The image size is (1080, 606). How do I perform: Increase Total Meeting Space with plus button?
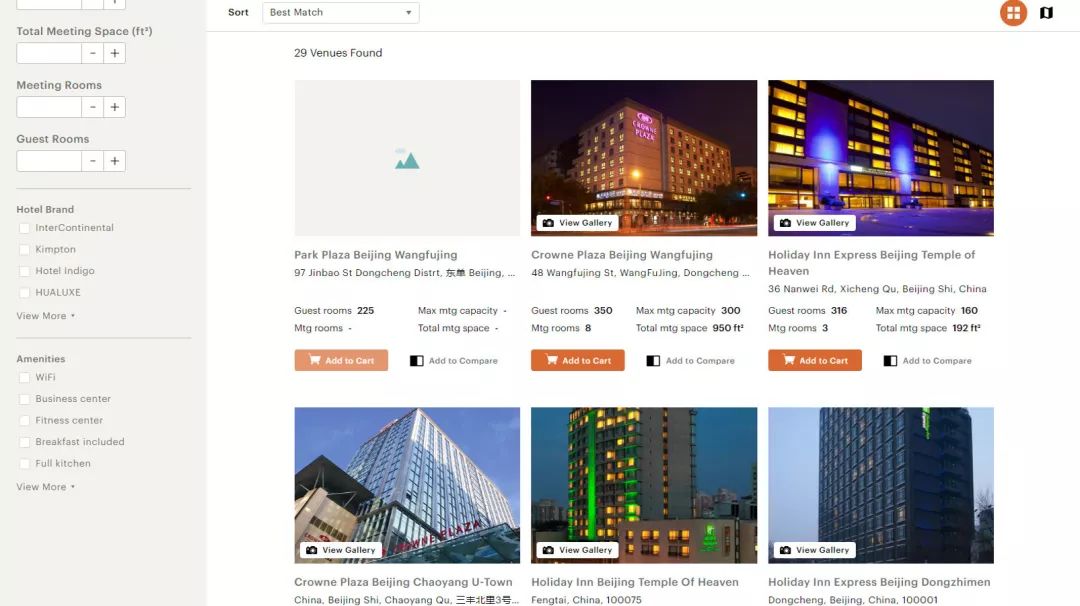tap(114, 53)
